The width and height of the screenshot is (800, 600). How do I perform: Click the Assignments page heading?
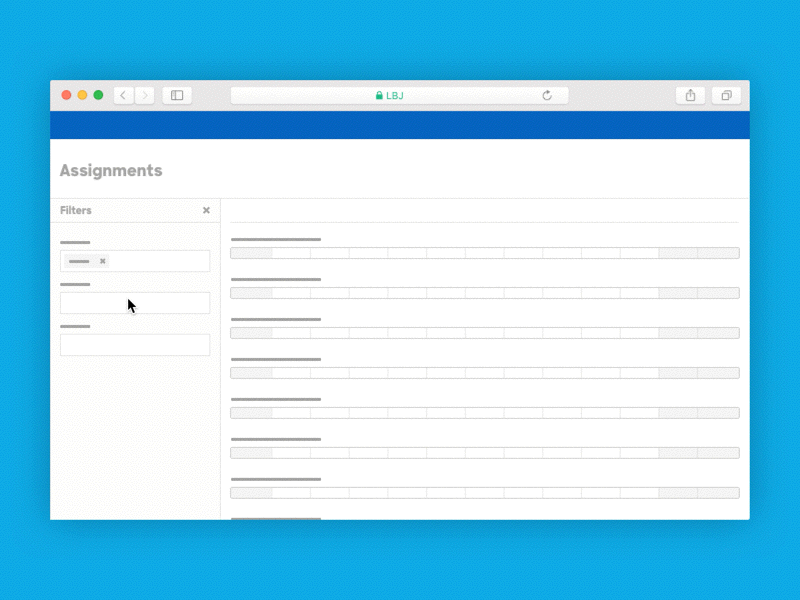(111, 170)
